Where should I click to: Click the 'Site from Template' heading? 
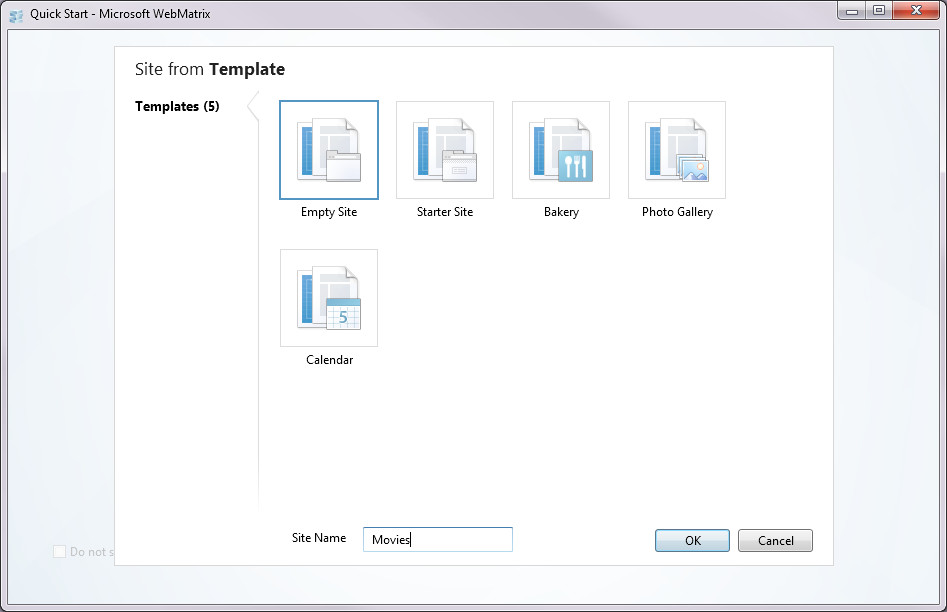210,69
